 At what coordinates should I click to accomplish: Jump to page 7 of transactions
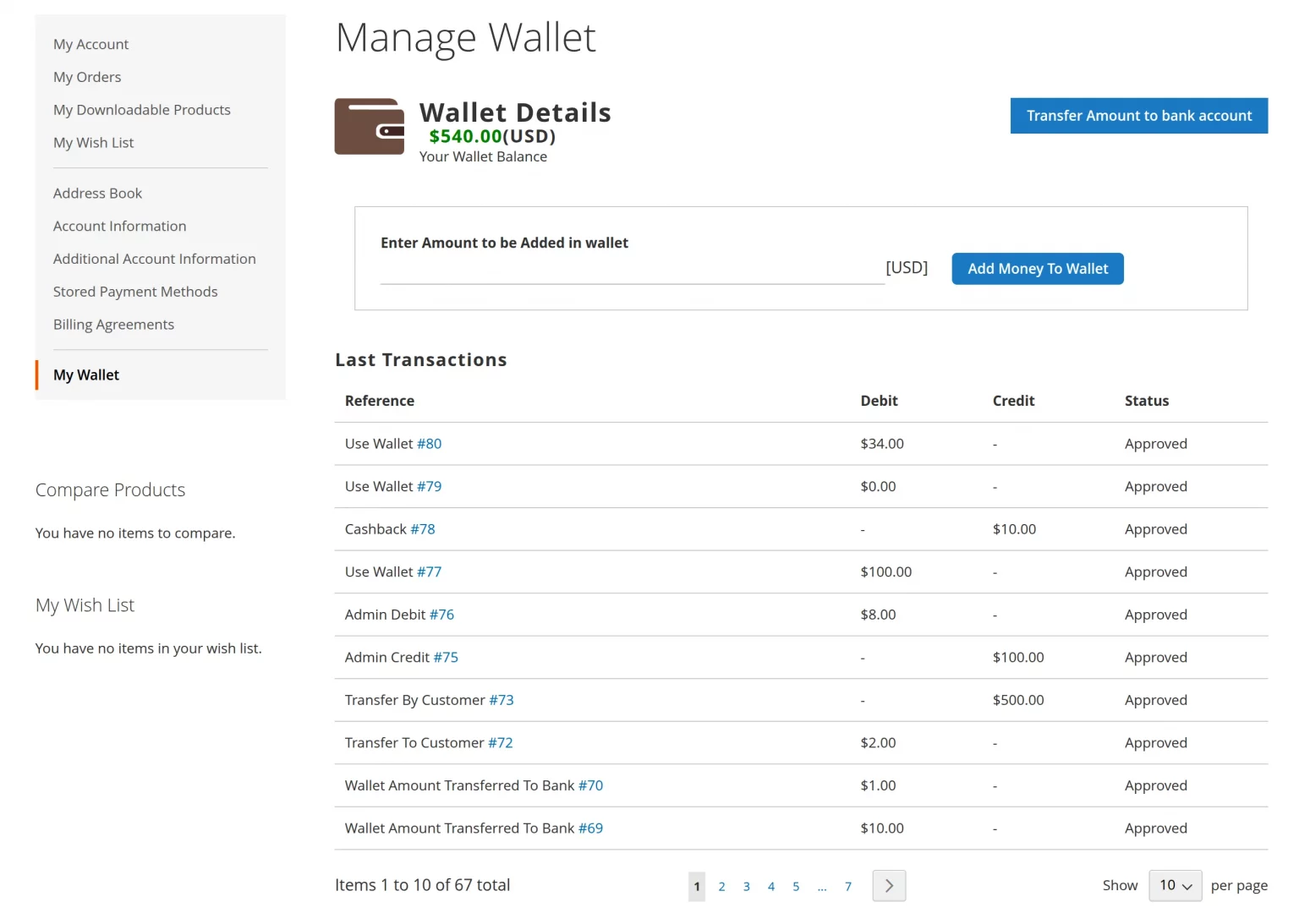[848, 886]
